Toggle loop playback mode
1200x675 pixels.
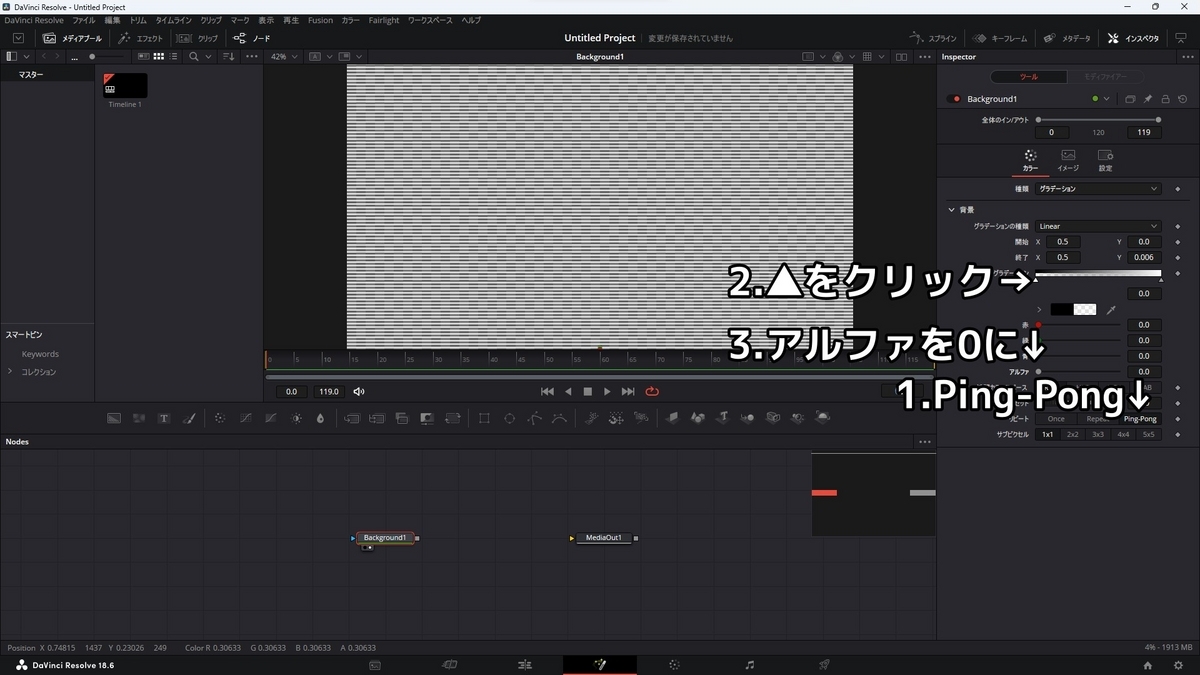point(652,391)
